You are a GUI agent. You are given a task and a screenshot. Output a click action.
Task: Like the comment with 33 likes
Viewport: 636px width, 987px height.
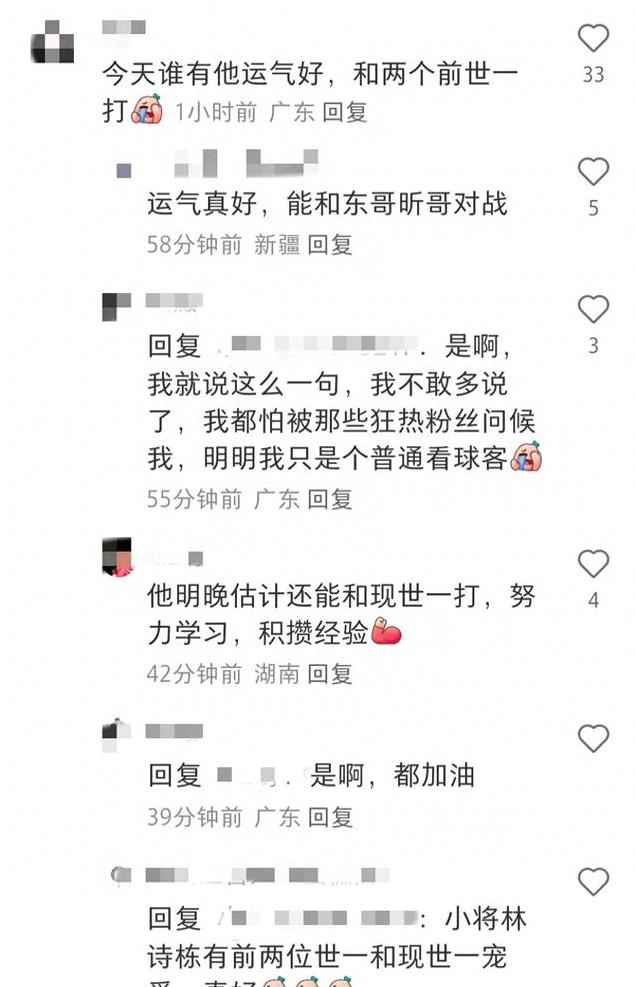pos(593,38)
